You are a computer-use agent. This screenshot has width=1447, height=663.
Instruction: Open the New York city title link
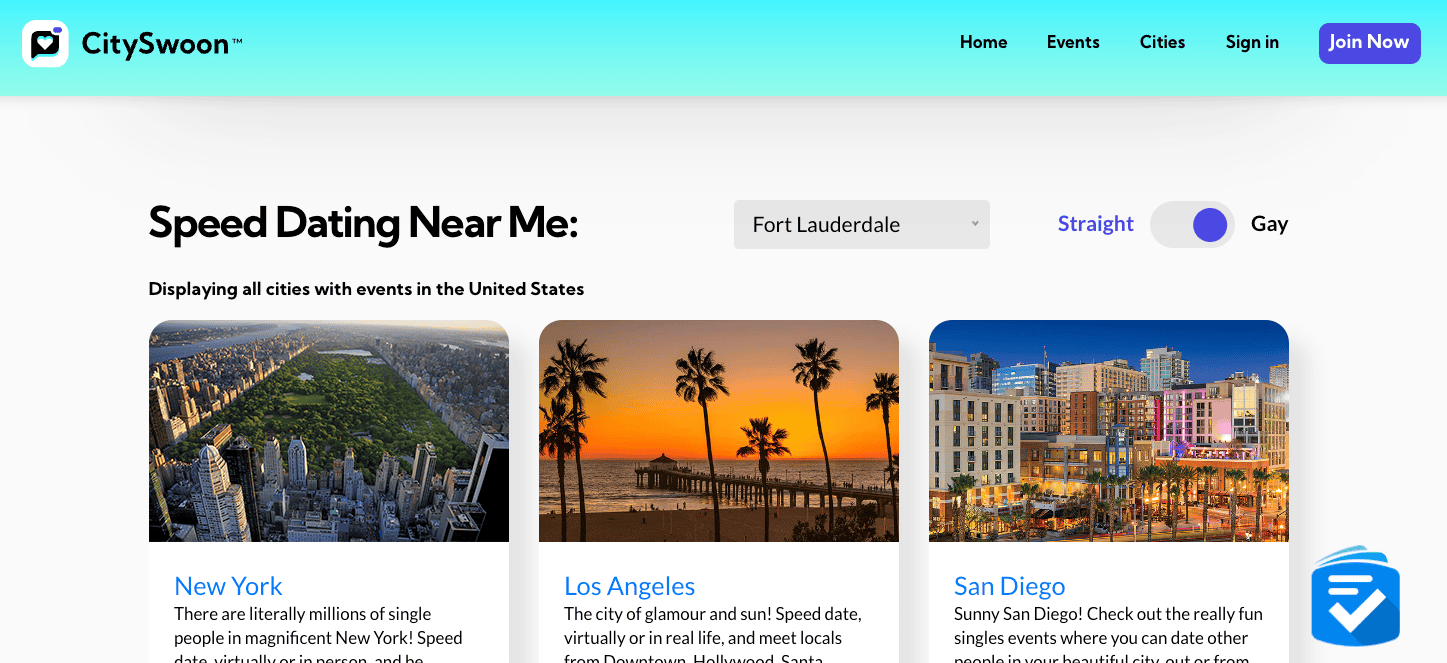pyautogui.click(x=228, y=586)
